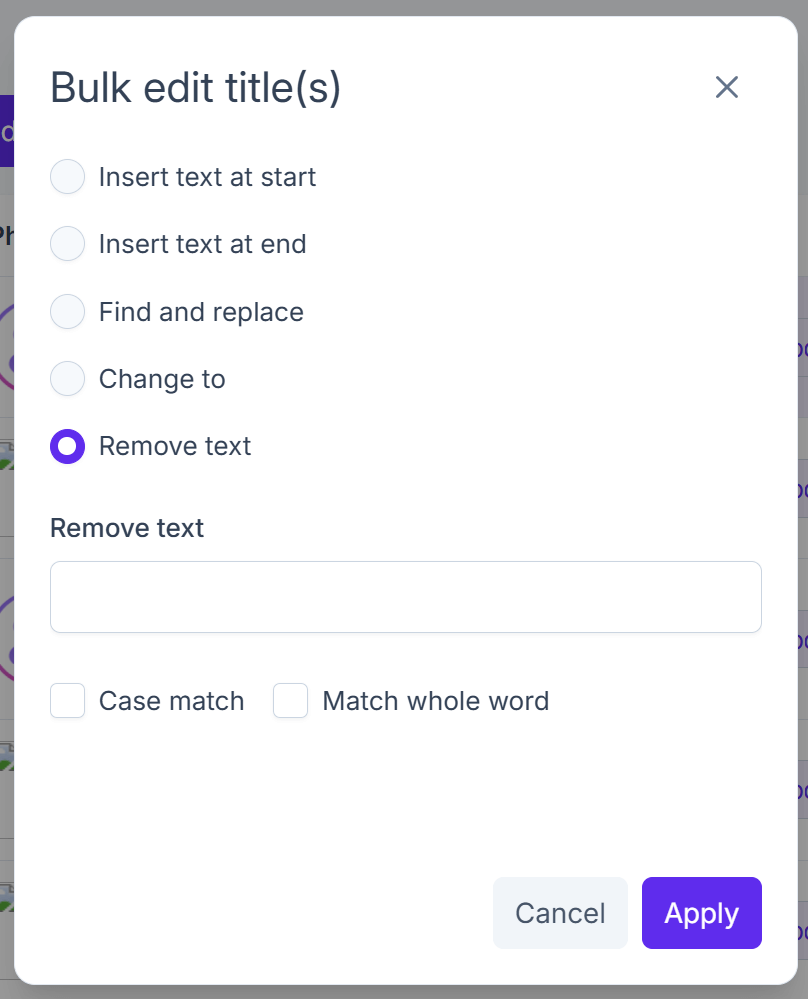Choose the "Find and replace" mode
The height and width of the screenshot is (999, 808).
pos(67,311)
